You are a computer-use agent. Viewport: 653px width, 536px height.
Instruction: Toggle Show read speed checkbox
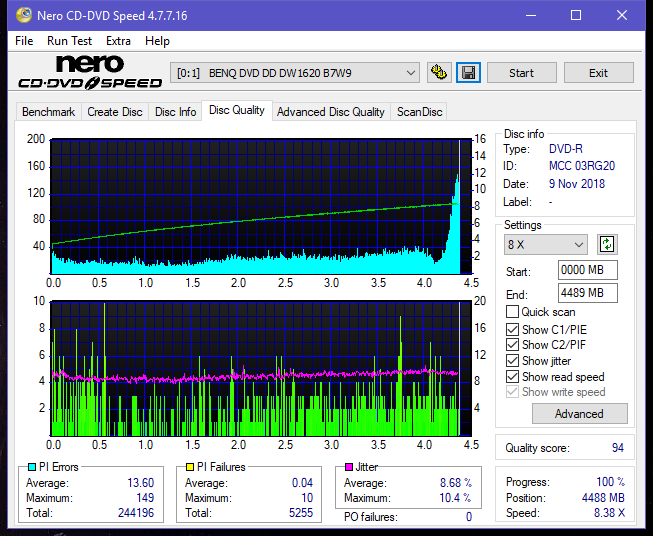point(512,376)
